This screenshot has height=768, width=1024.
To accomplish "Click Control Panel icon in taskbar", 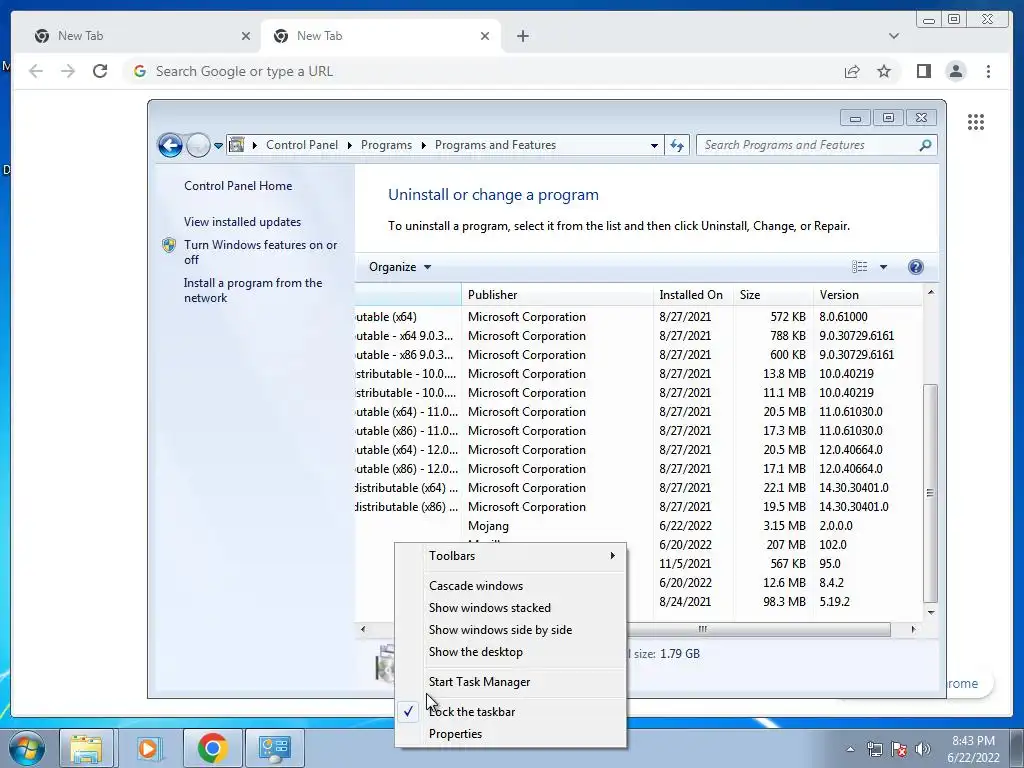I will 274,748.
